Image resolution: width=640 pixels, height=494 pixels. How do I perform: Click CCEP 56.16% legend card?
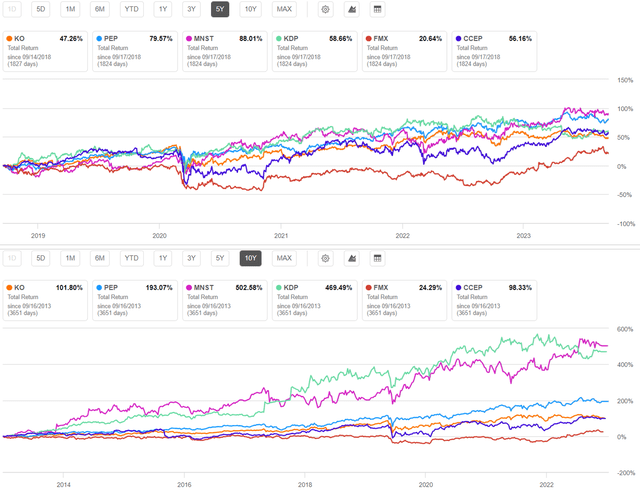pos(494,51)
